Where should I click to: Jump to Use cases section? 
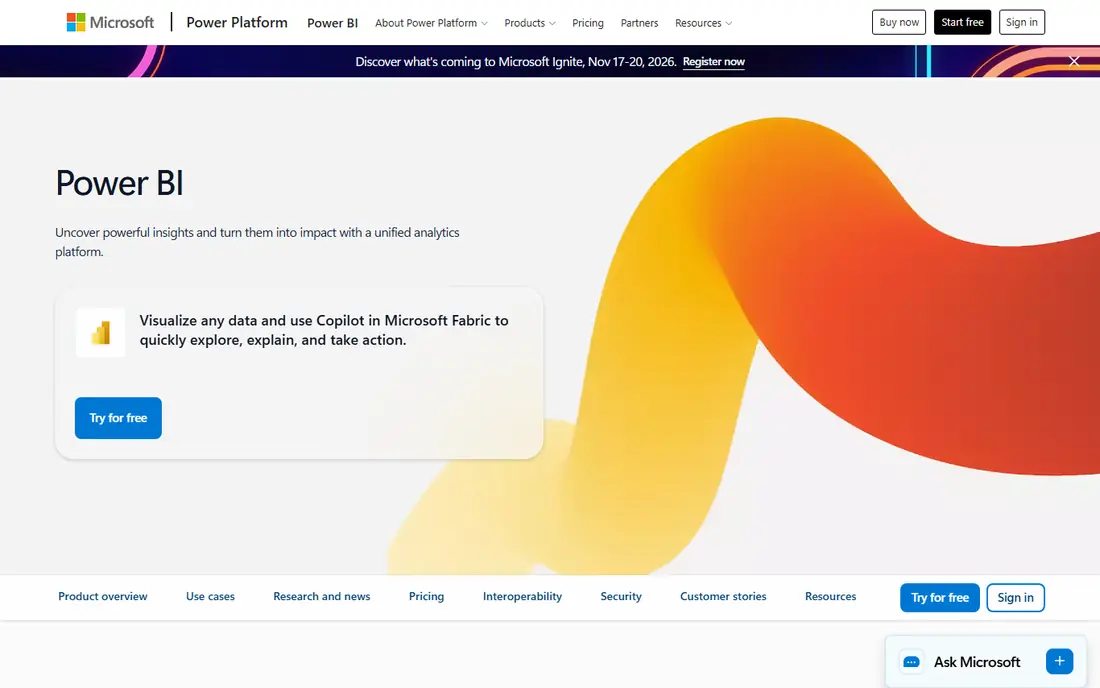[x=210, y=596]
